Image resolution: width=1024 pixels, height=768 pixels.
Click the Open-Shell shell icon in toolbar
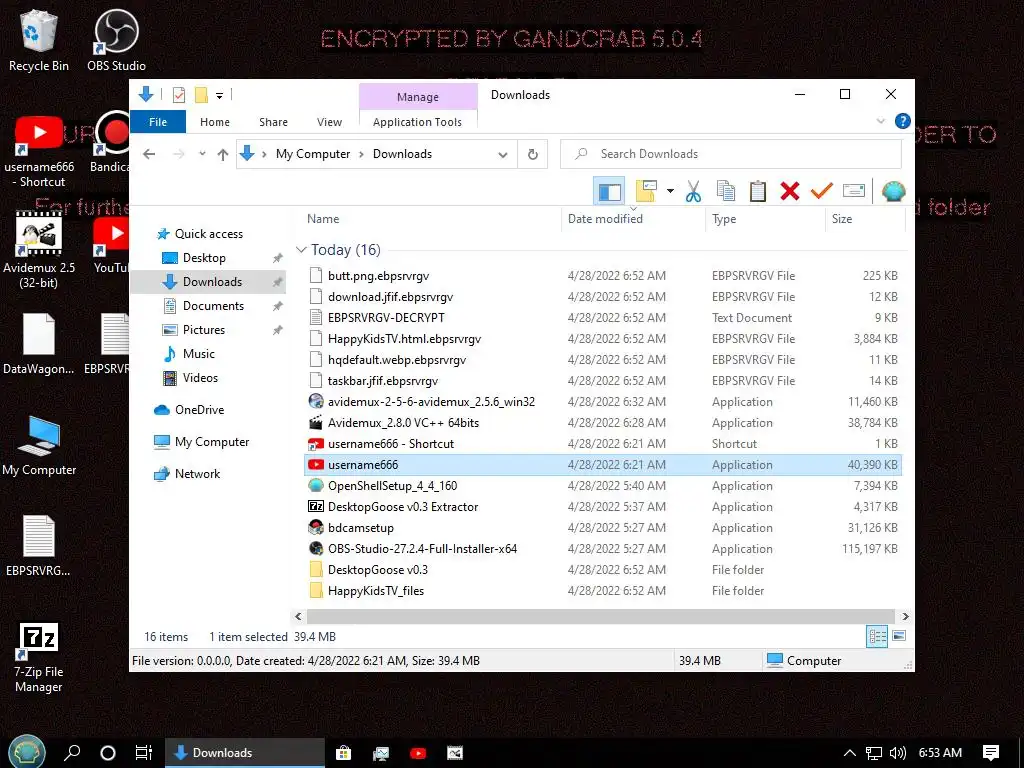click(x=893, y=191)
